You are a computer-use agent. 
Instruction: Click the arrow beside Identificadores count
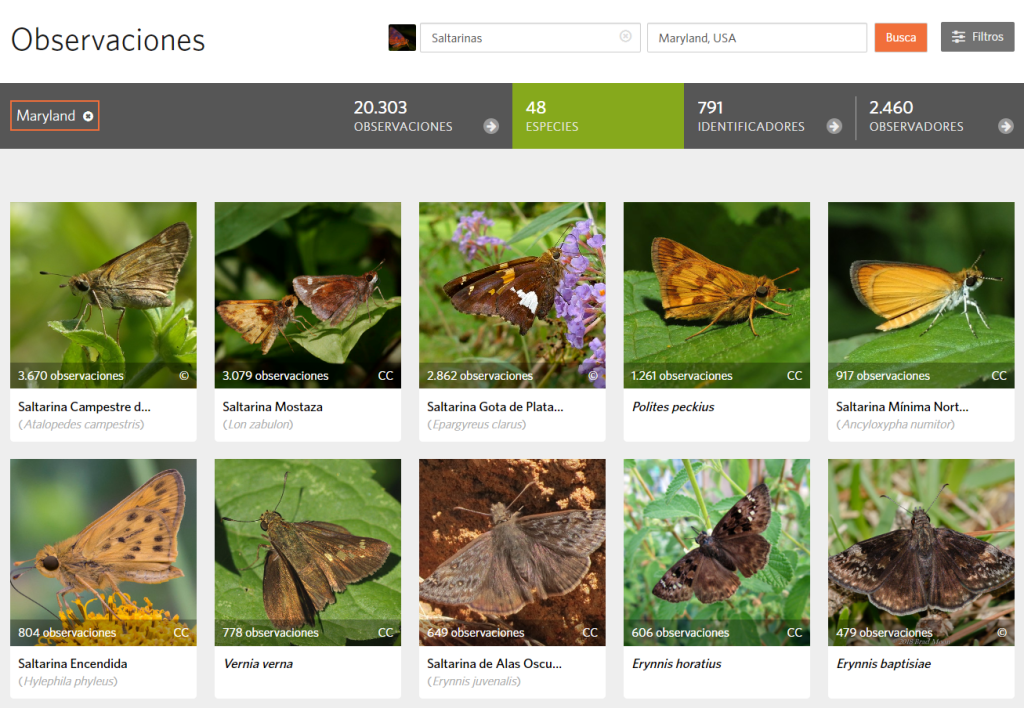(834, 126)
